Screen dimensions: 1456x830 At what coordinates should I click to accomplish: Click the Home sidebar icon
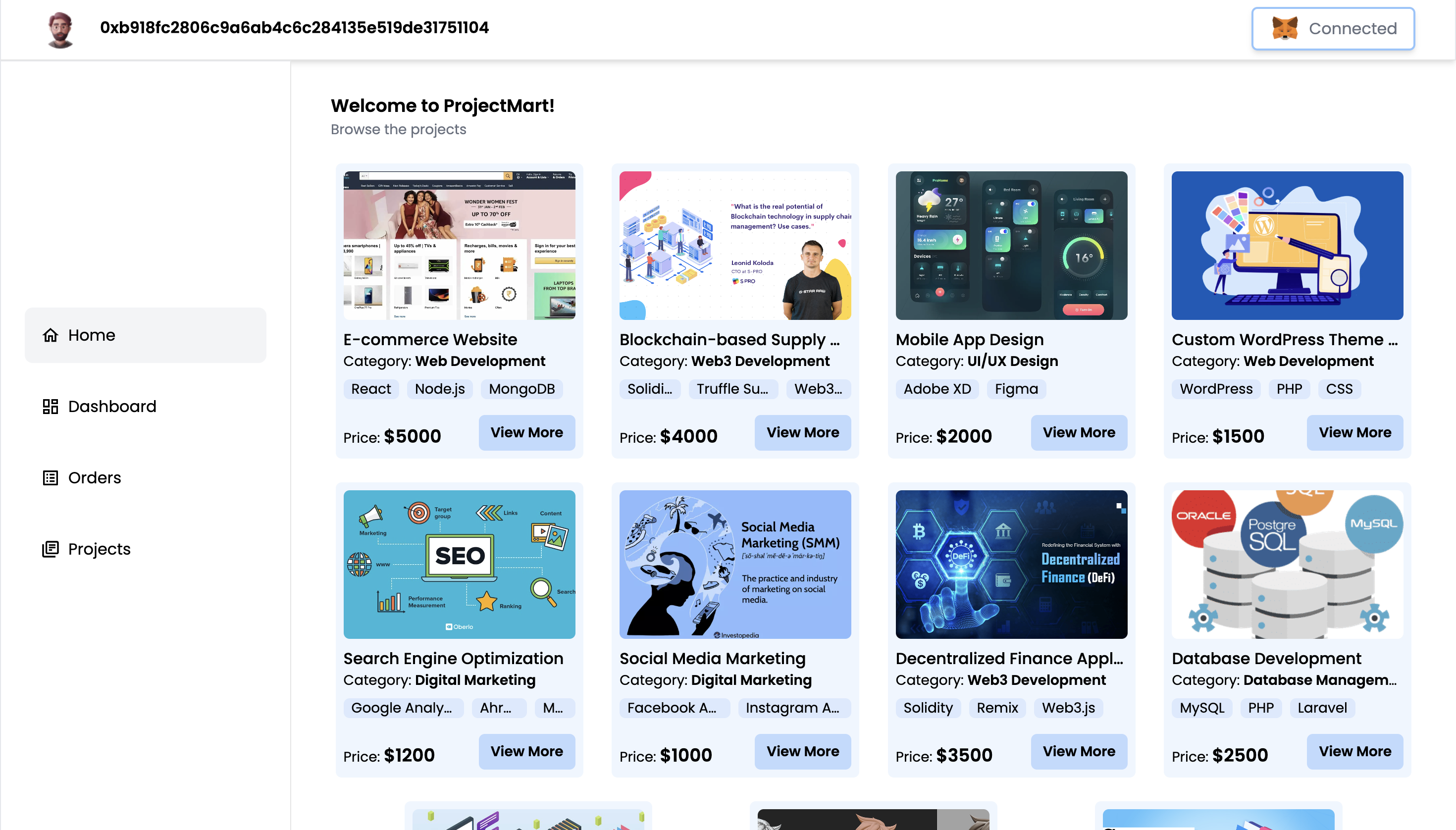pyautogui.click(x=49, y=335)
